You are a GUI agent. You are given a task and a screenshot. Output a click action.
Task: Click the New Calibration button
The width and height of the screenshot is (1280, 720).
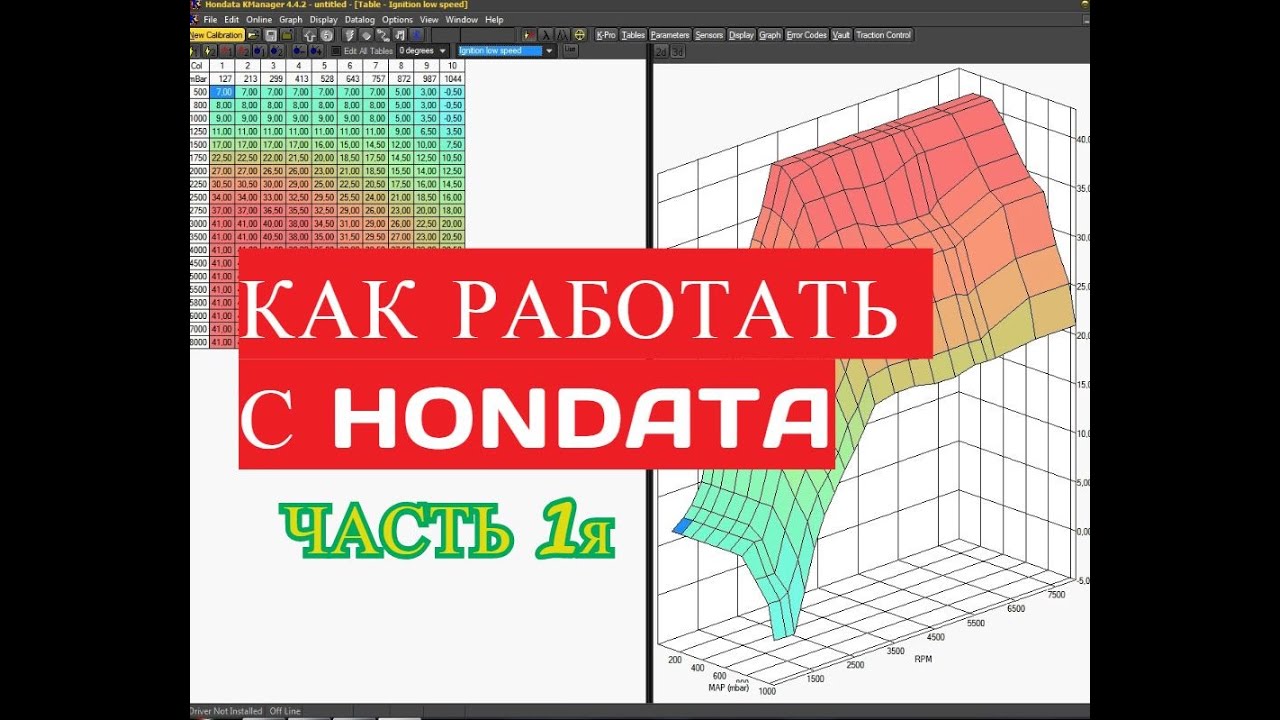click(x=217, y=35)
